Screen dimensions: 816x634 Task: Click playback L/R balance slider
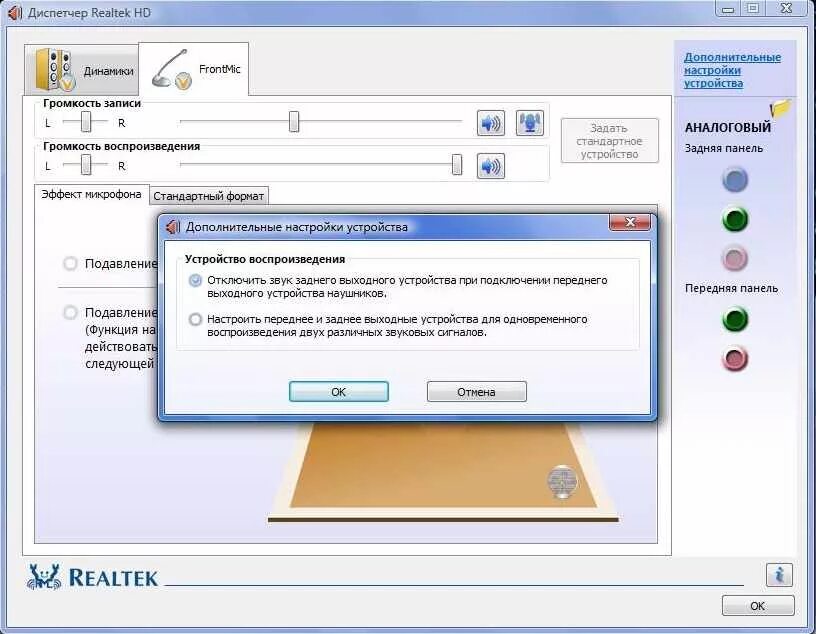pyautogui.click(x=85, y=165)
